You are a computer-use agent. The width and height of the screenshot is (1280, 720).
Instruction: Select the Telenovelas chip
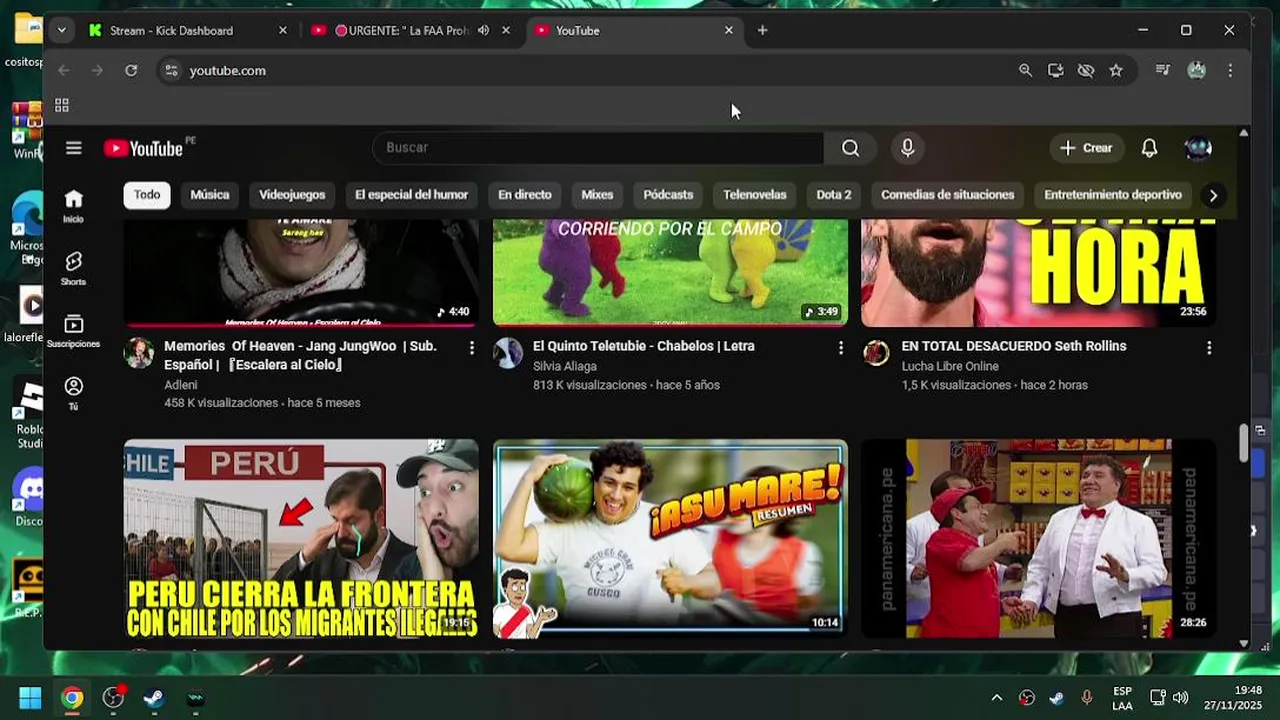click(x=755, y=195)
